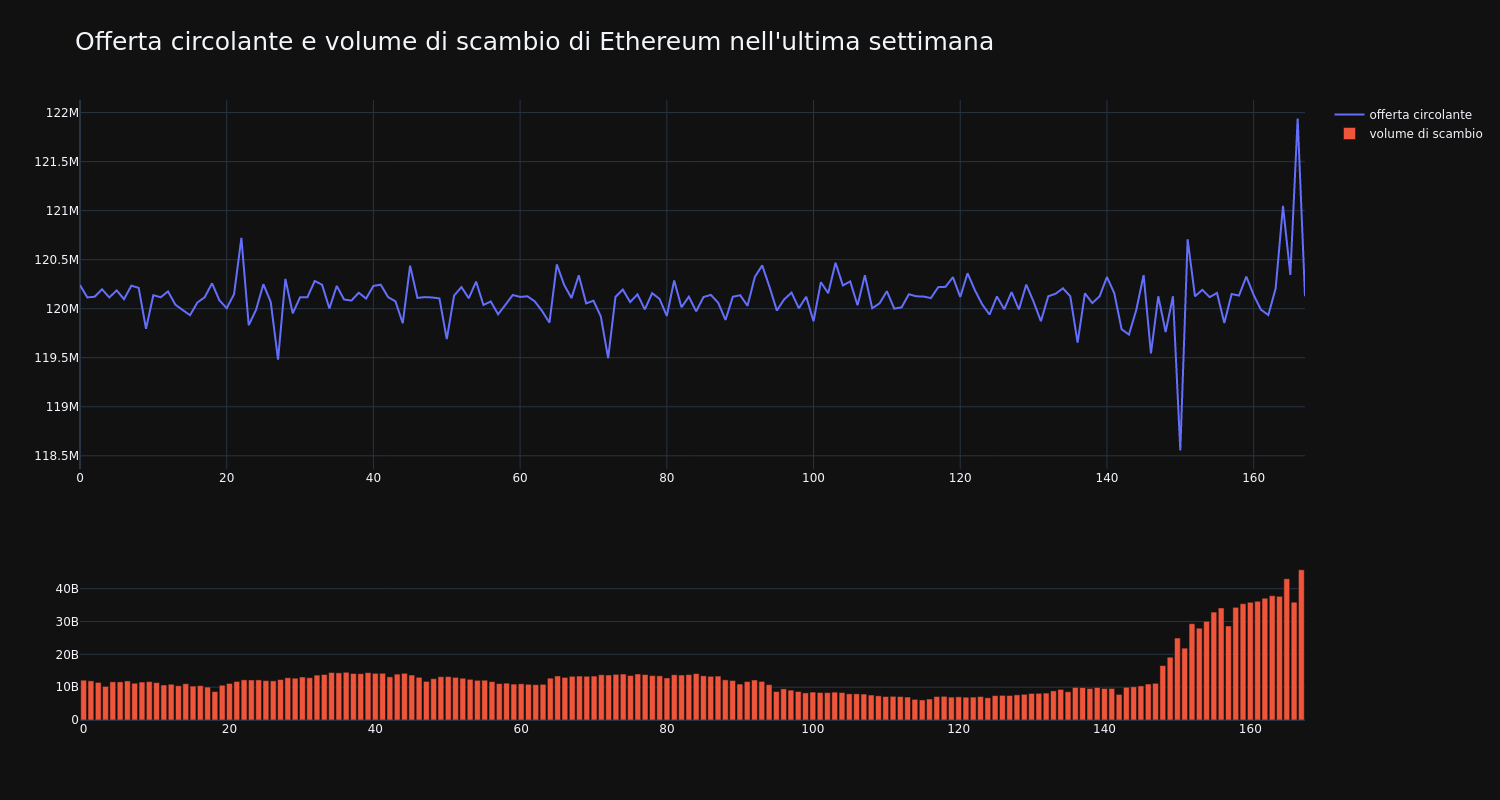Click the highest peak of supply line
Screen dimensions: 1500x800
[1298, 120]
